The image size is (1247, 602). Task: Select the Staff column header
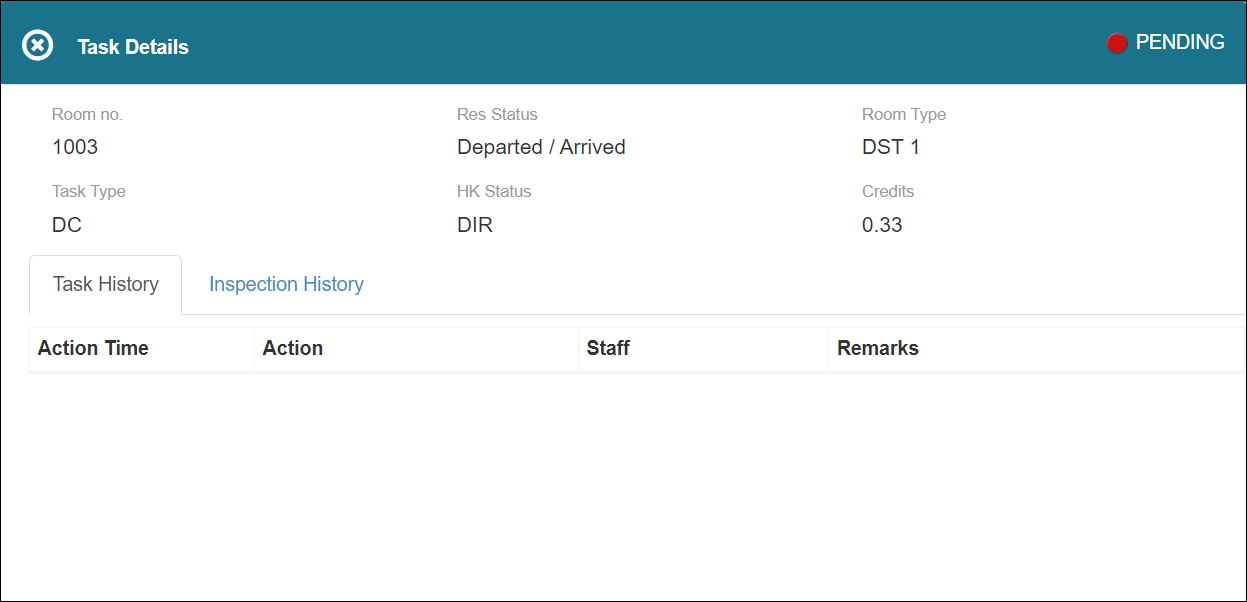click(x=607, y=348)
